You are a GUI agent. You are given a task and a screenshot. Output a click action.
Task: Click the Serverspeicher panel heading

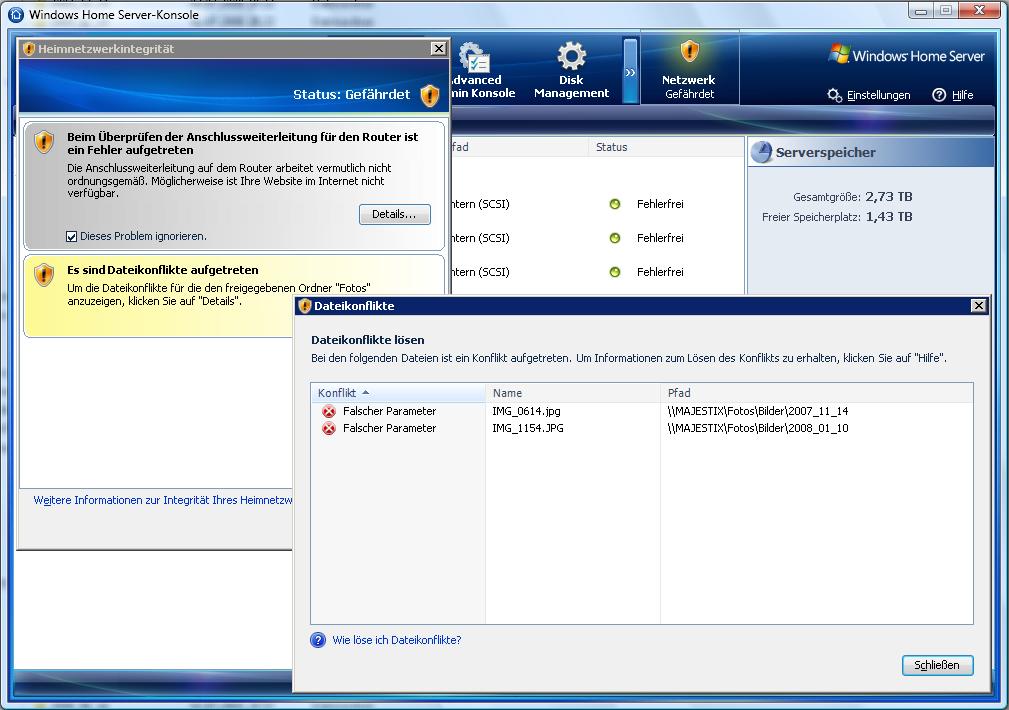coord(825,153)
